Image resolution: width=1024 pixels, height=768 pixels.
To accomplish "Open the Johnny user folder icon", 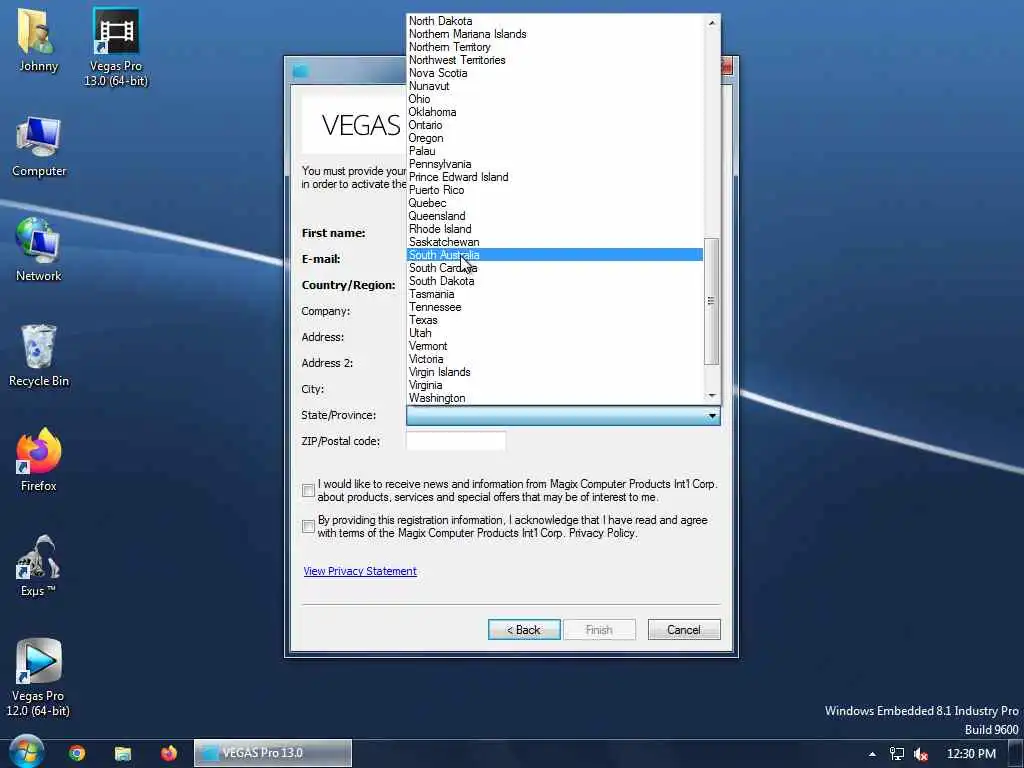I will pos(38,40).
